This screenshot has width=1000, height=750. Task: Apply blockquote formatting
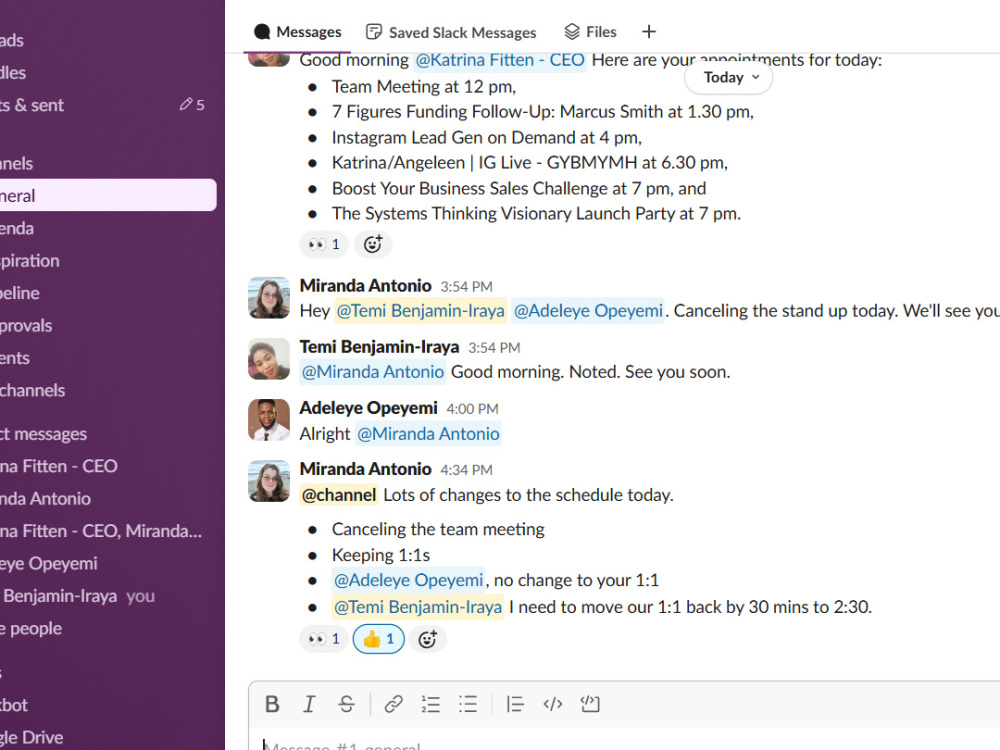(x=515, y=704)
